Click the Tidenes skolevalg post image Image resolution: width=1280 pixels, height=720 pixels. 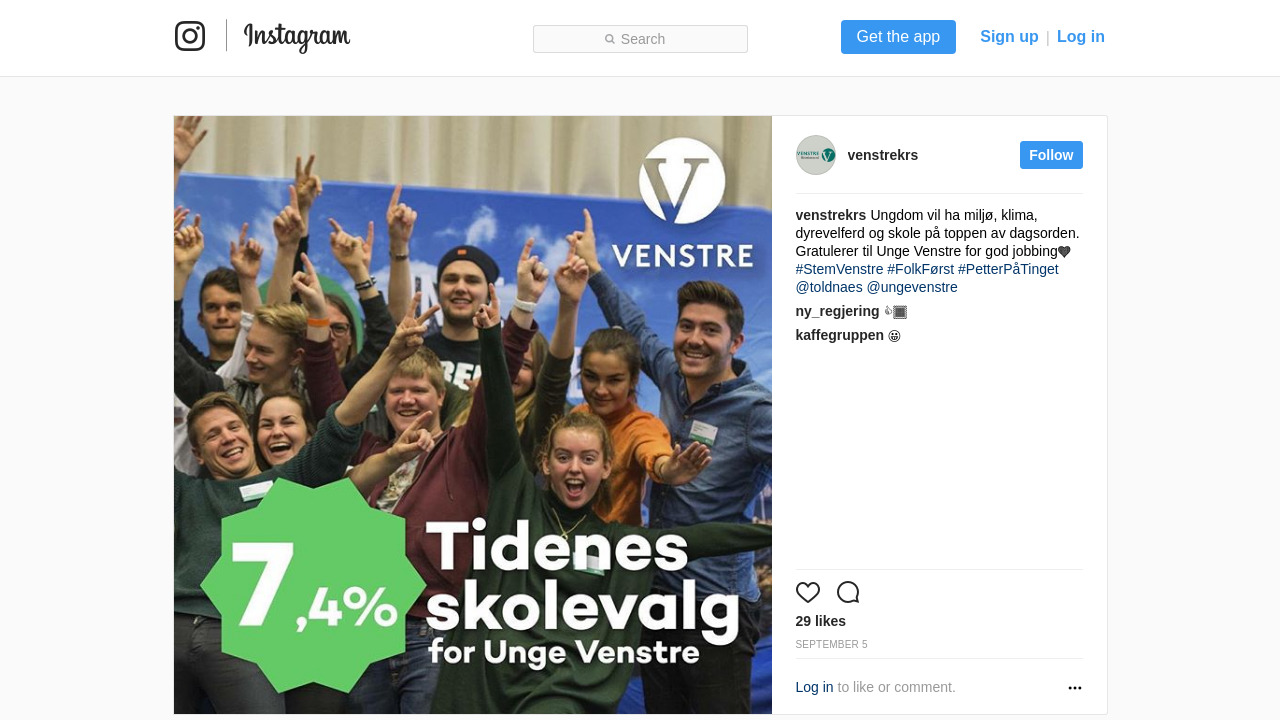[473, 415]
